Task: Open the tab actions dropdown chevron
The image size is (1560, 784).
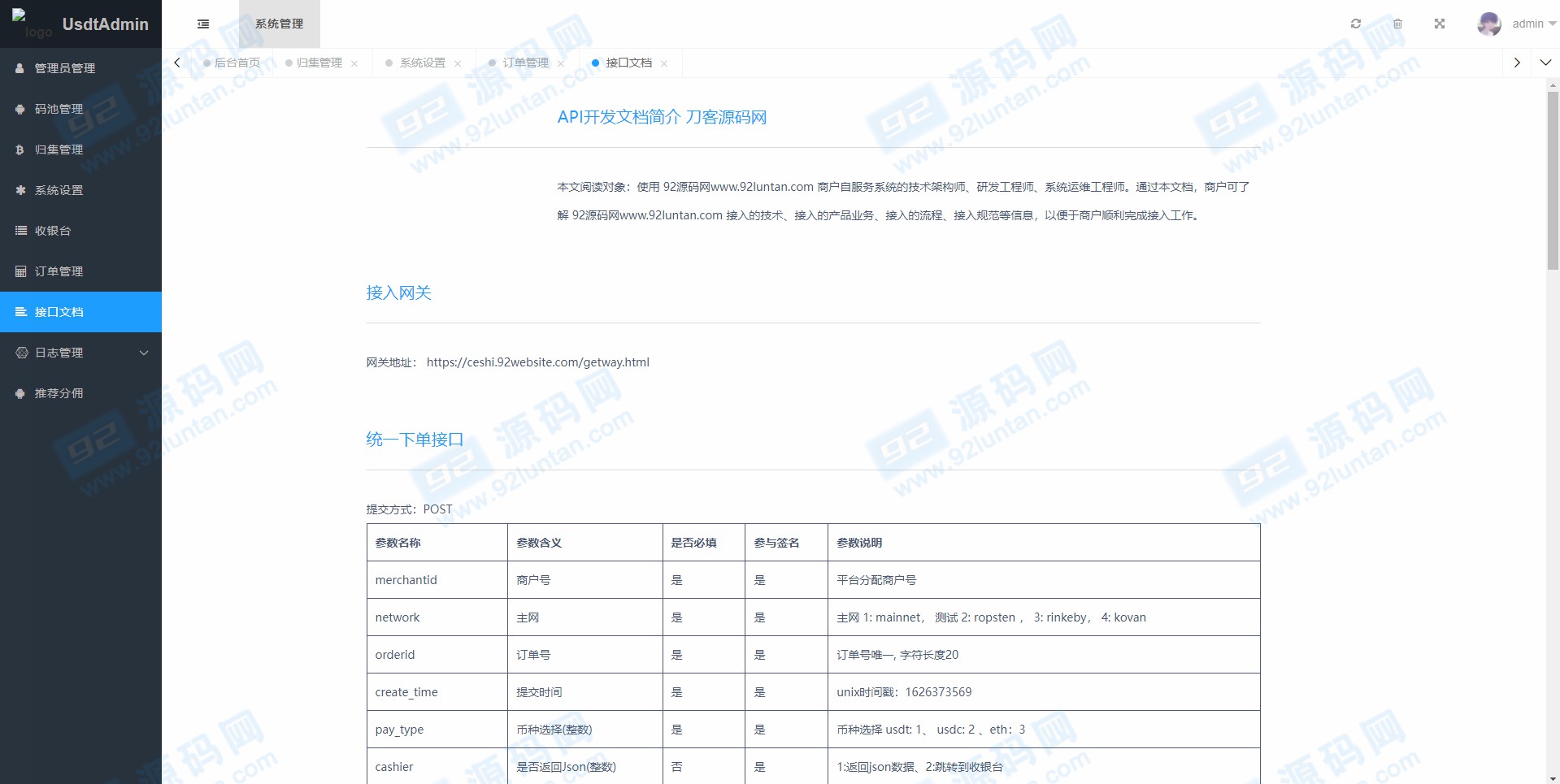Action: [1546, 63]
